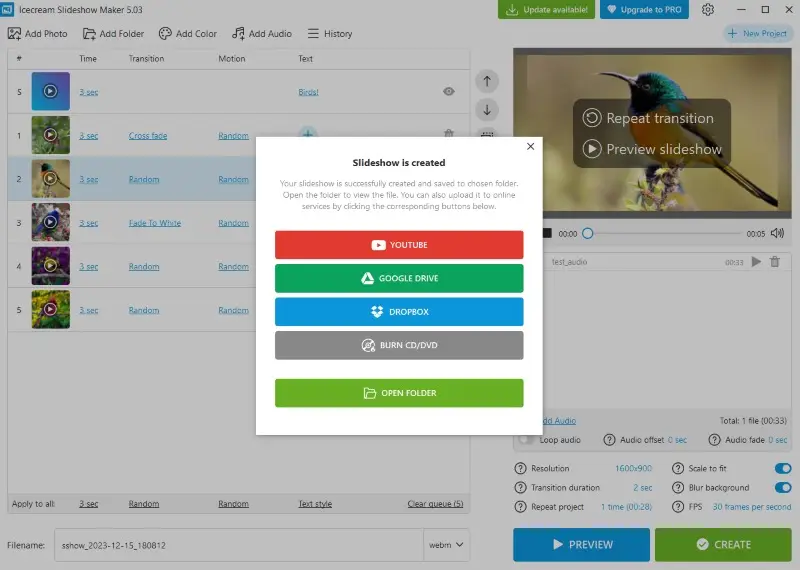Image resolution: width=800 pixels, height=570 pixels.
Task: Click the preview playback slider handle
Action: click(x=588, y=233)
